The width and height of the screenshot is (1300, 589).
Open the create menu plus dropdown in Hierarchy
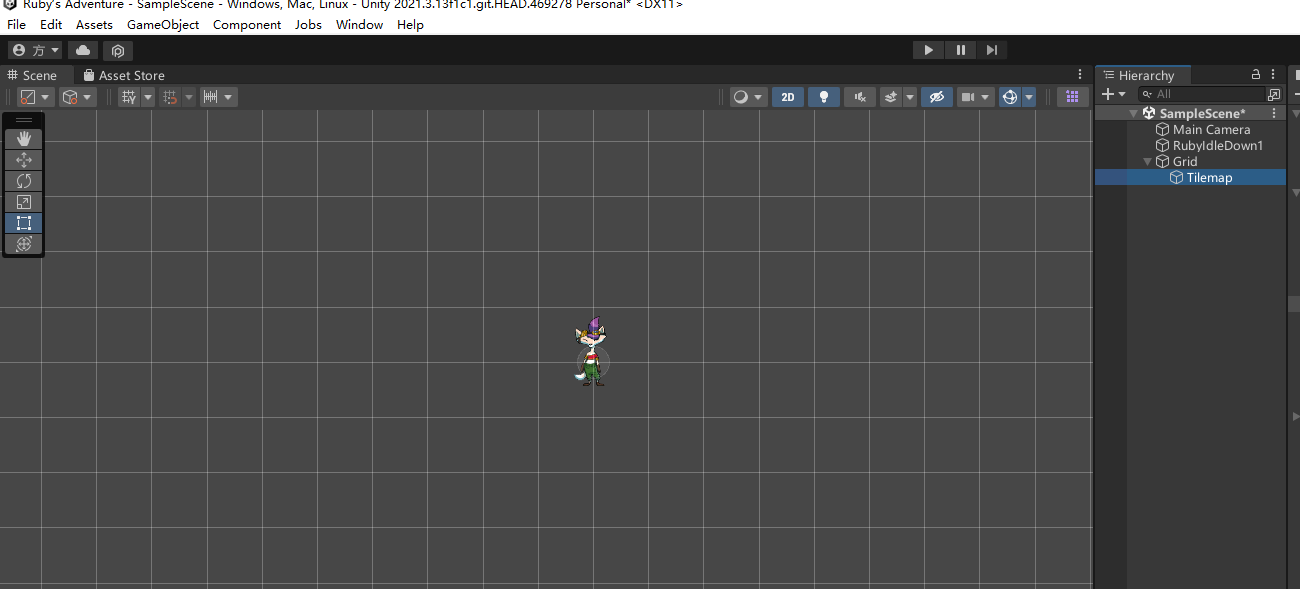(x=1113, y=93)
